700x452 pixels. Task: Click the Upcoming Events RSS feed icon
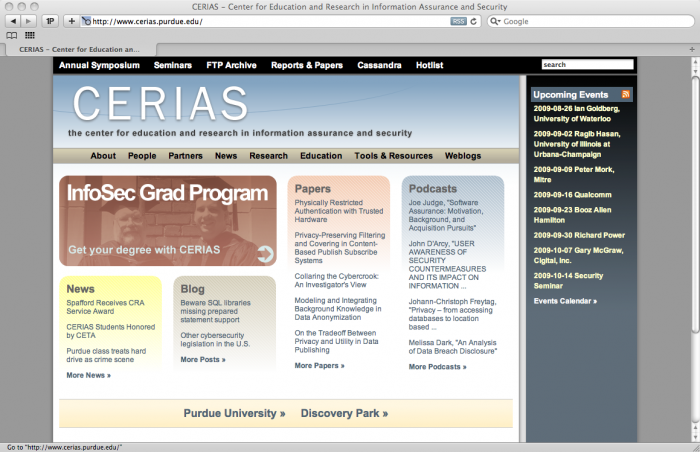[x=625, y=94]
